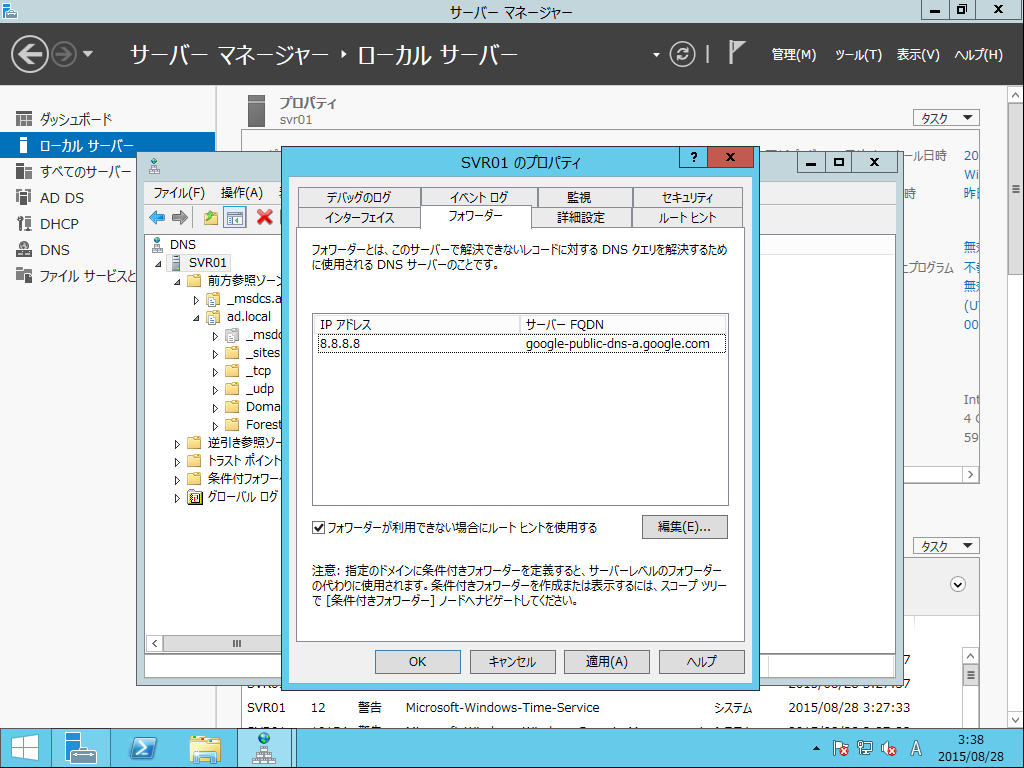Expand the _tcp folder in DNS tree
Image resolution: width=1024 pixels, height=768 pixels.
pos(216,372)
